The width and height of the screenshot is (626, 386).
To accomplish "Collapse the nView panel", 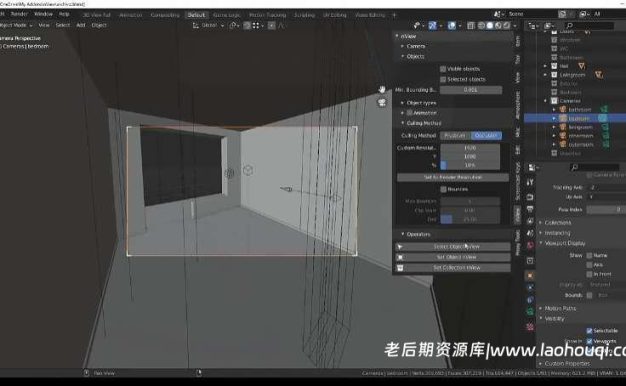I will point(397,36).
